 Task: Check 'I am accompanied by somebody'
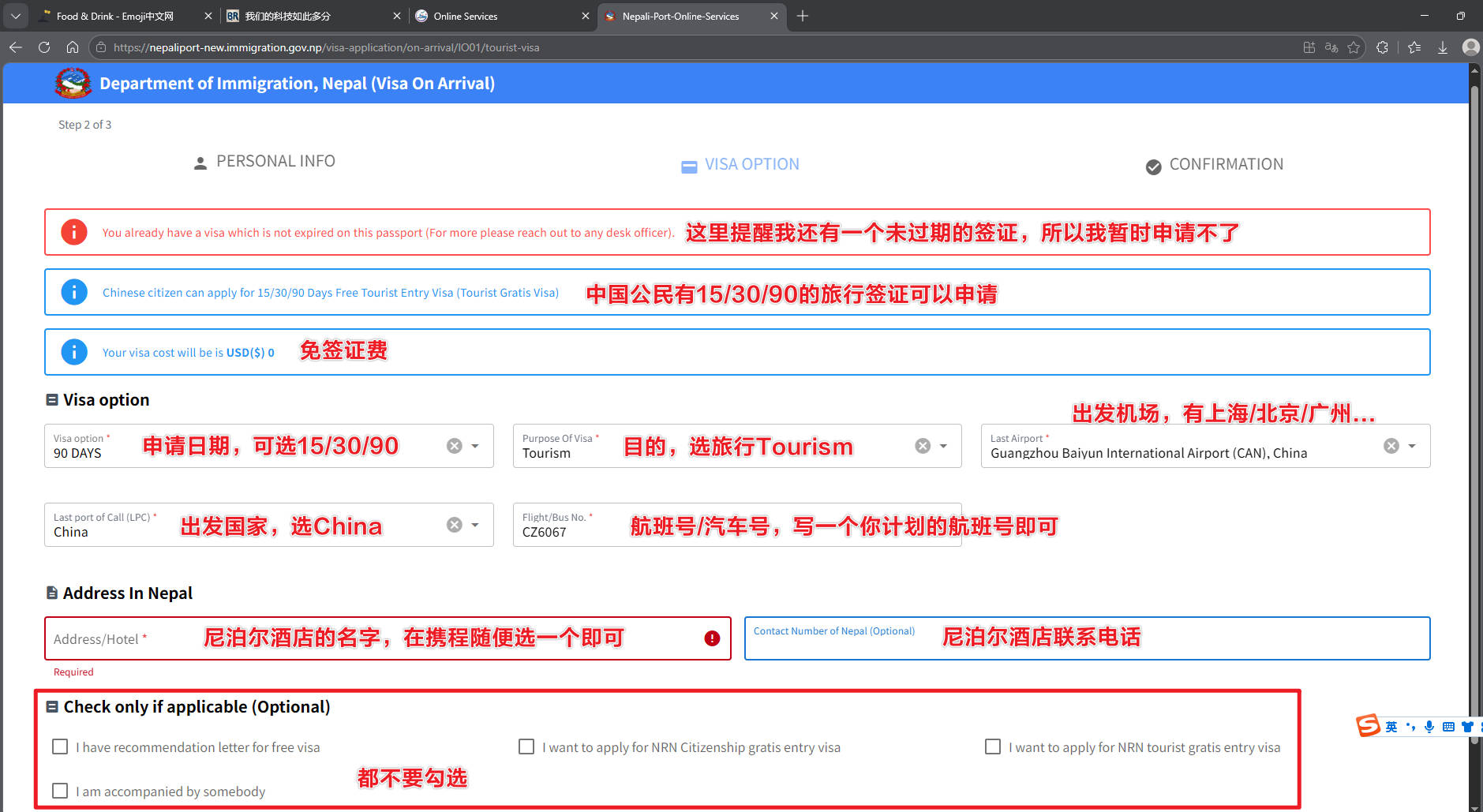[x=60, y=791]
